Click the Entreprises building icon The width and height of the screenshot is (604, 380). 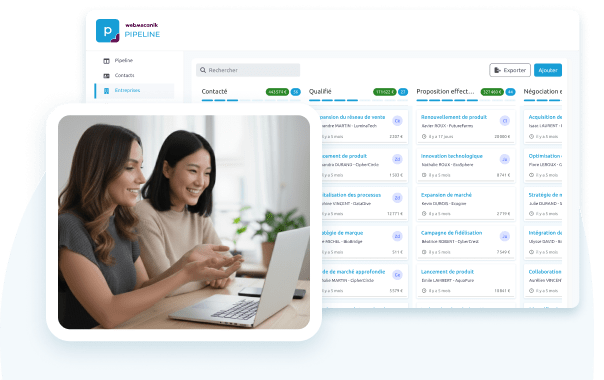pos(106,91)
